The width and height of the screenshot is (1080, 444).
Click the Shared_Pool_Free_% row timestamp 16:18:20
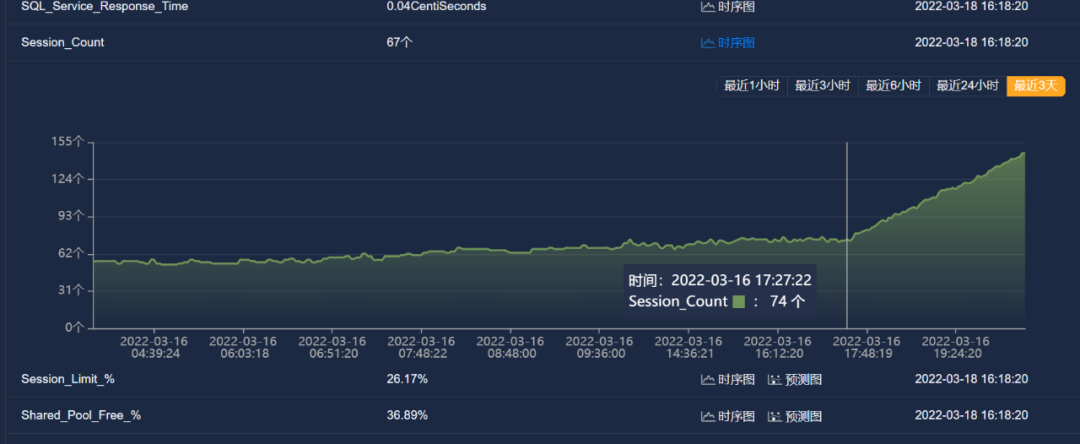click(x=971, y=416)
